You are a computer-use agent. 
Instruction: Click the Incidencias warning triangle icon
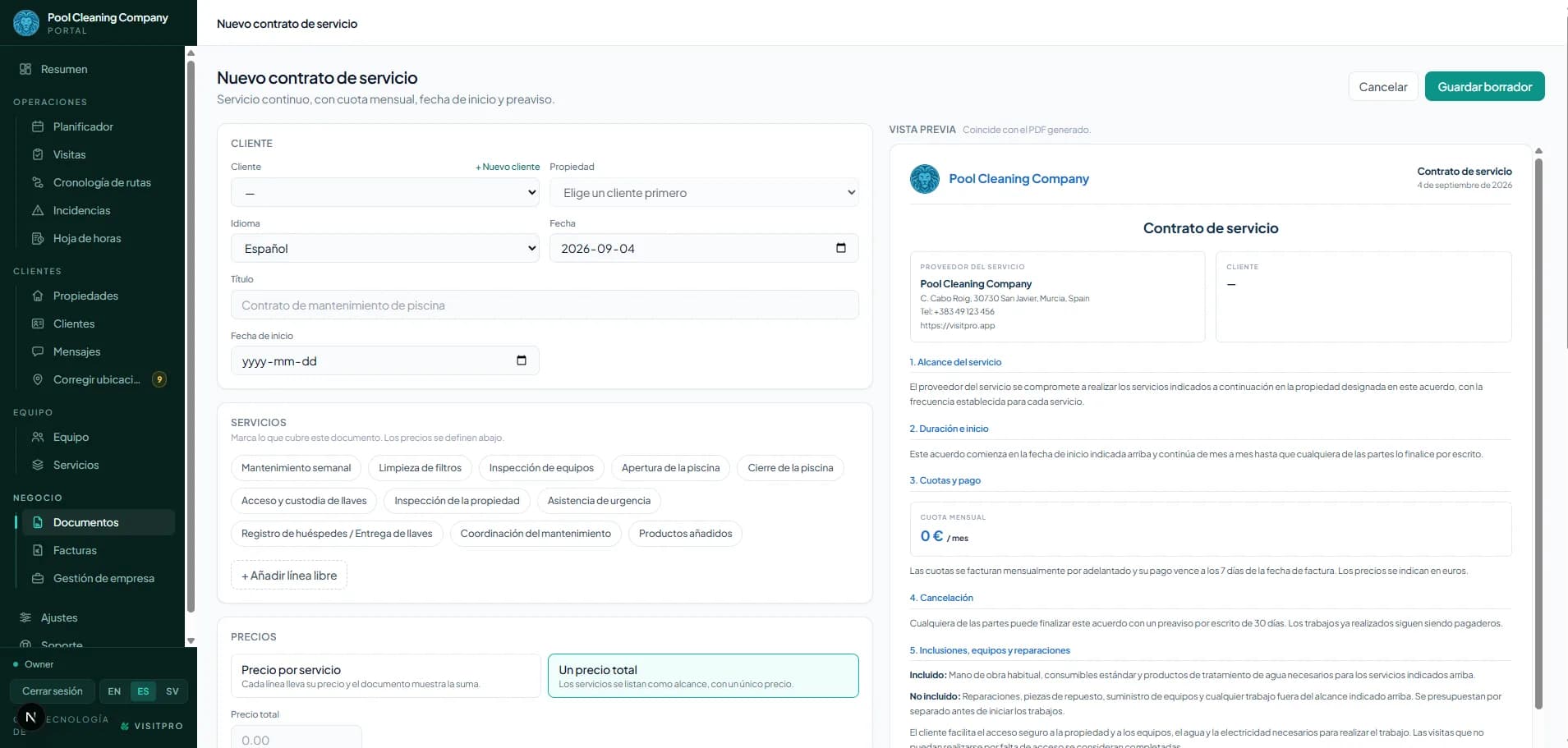[x=38, y=210]
